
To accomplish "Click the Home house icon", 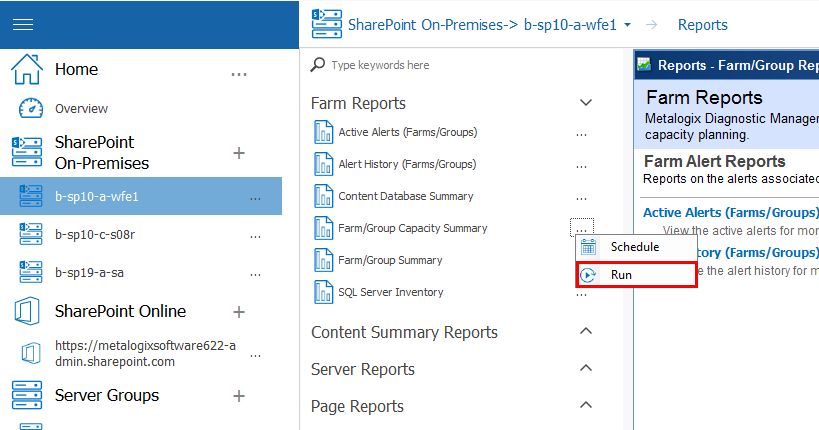I will pos(26,70).
